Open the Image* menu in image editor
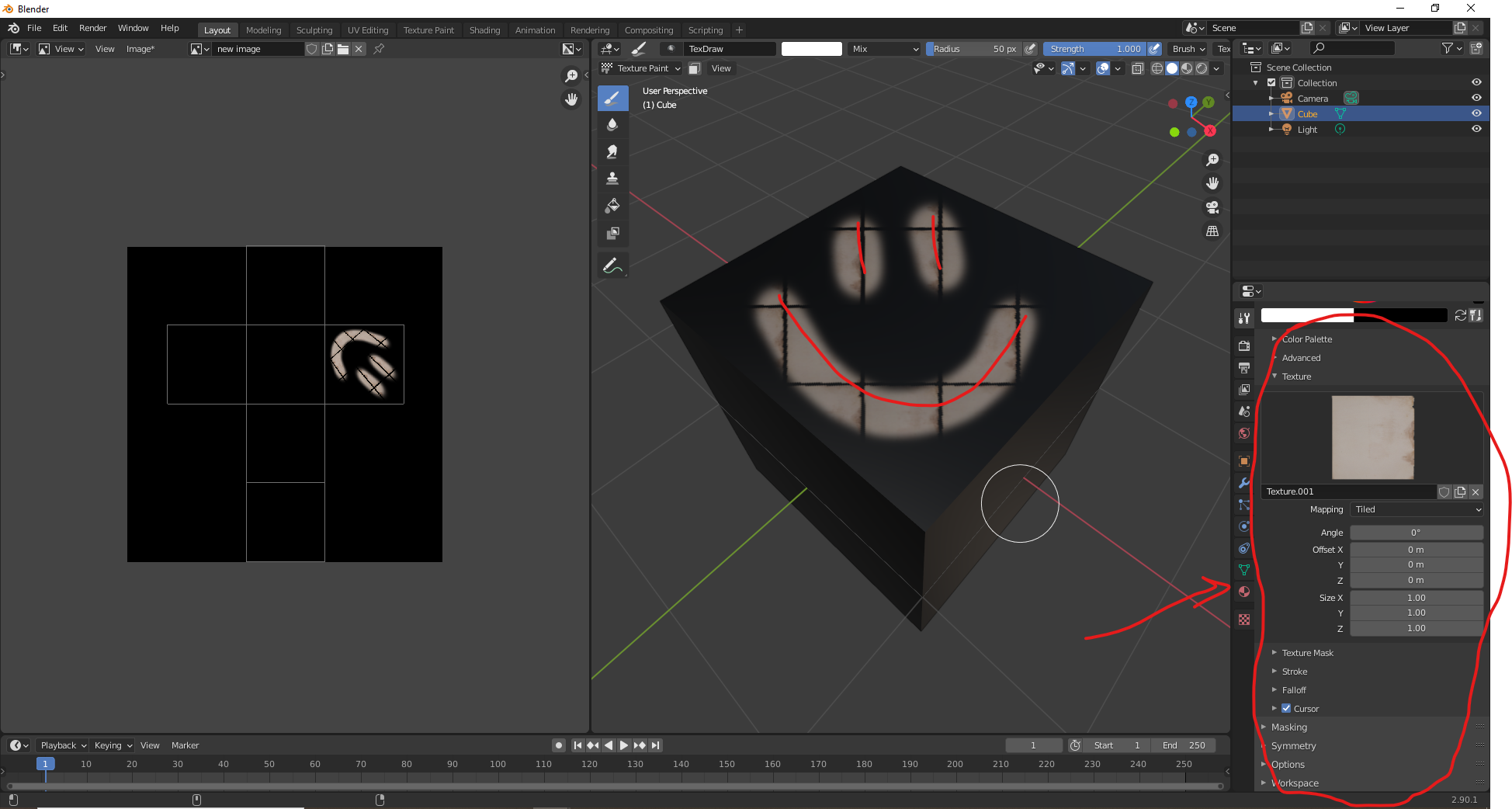The height and width of the screenshot is (809, 1512). [140, 49]
